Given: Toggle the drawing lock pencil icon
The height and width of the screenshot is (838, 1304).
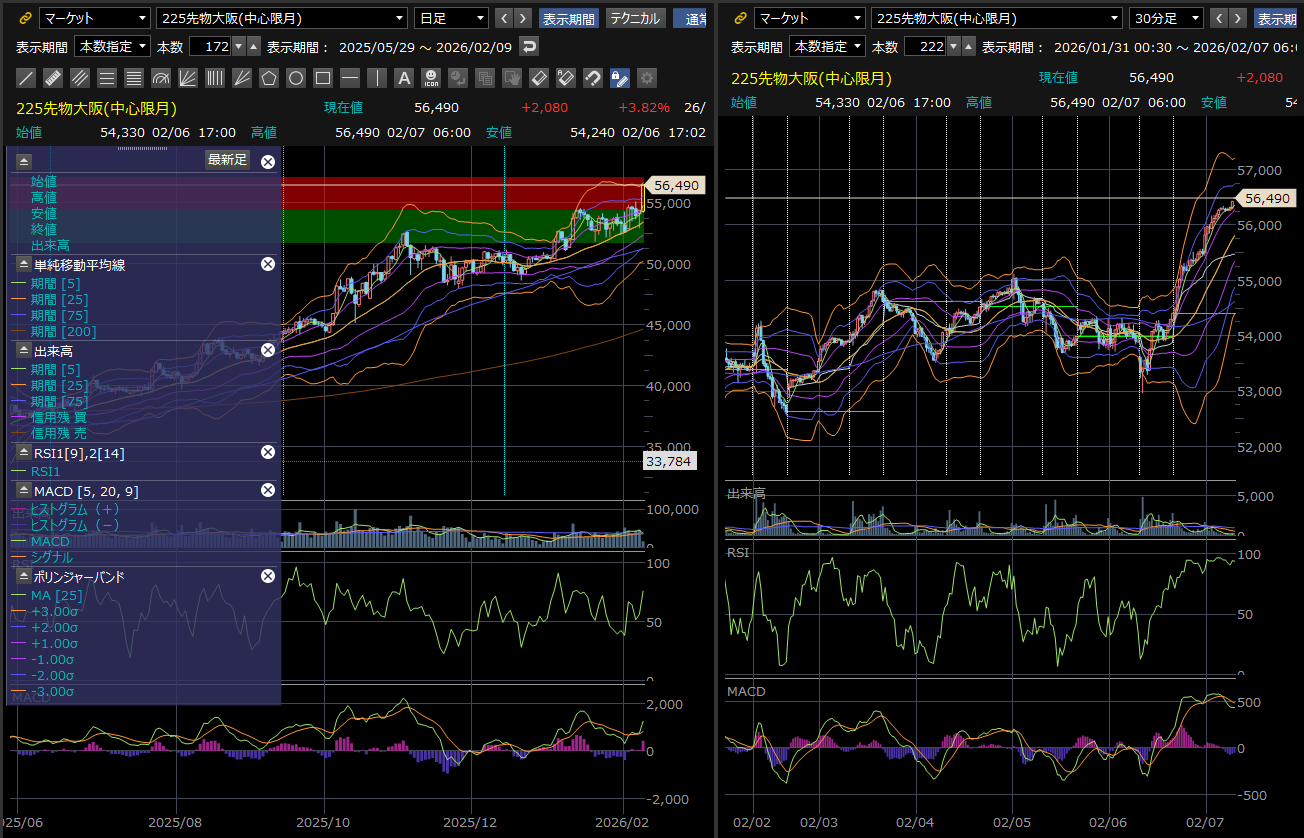Looking at the screenshot, I should (620, 78).
